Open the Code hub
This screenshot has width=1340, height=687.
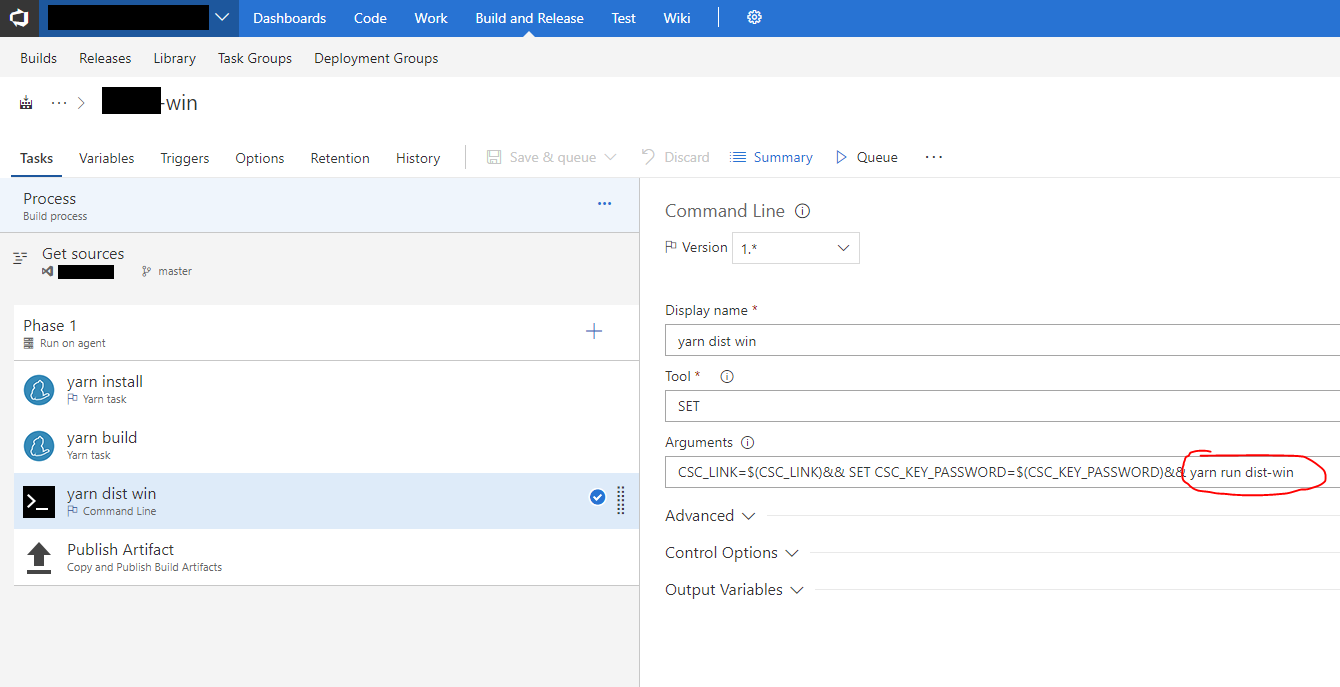370,18
